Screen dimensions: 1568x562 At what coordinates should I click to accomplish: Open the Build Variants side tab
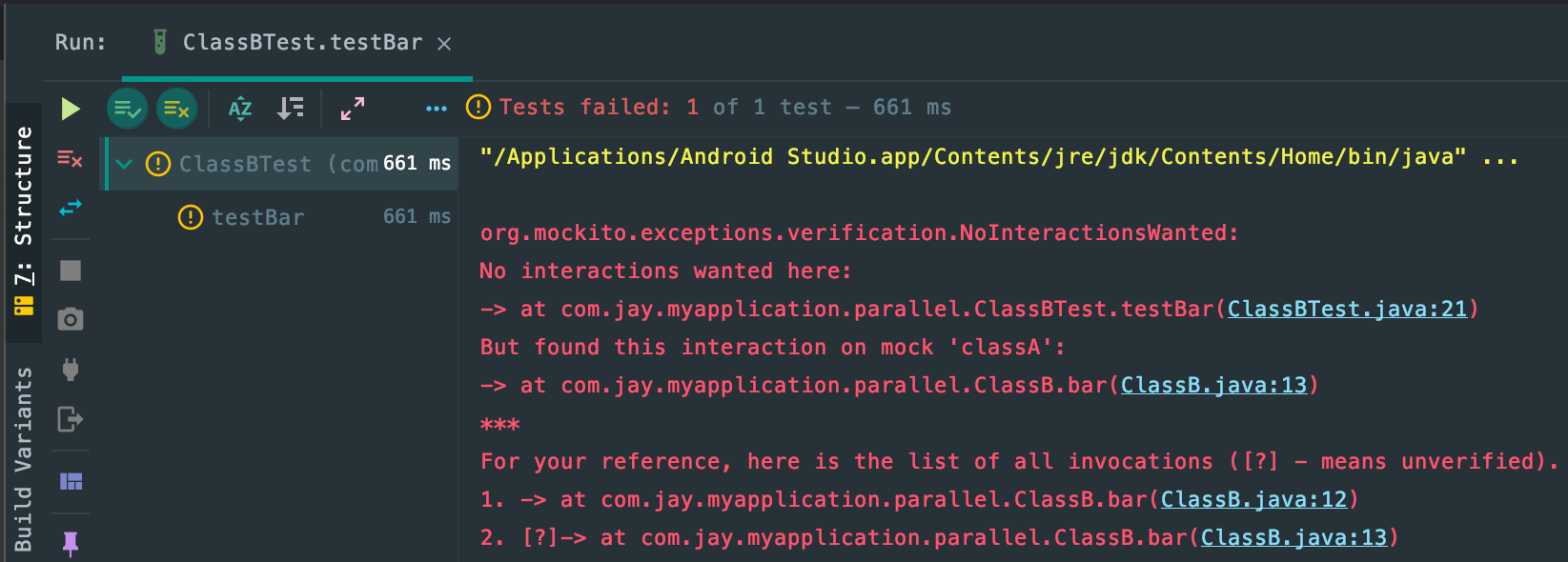pyautogui.click(x=23, y=459)
